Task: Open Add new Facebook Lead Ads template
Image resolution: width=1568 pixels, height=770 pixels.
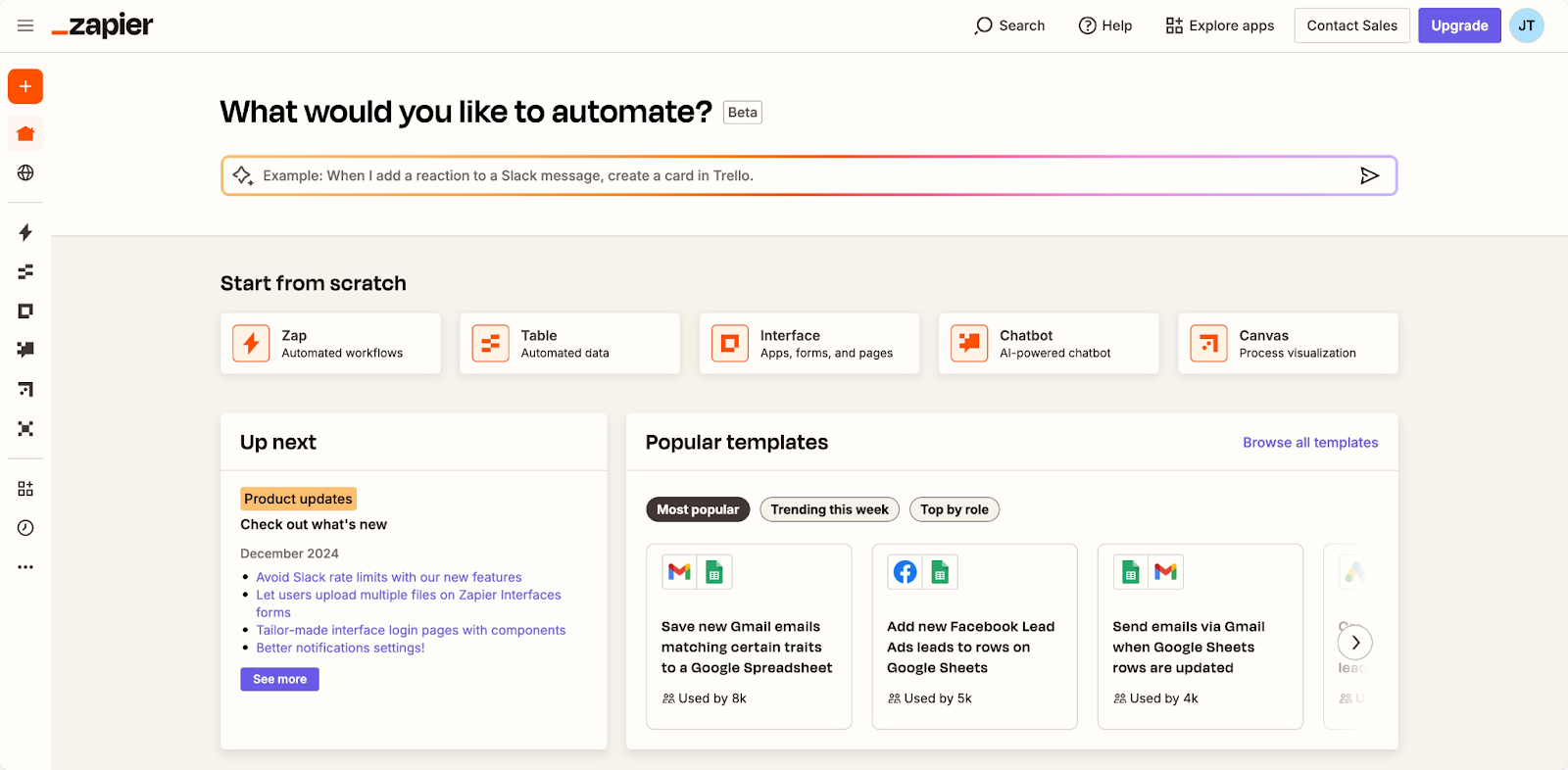Action: (974, 637)
